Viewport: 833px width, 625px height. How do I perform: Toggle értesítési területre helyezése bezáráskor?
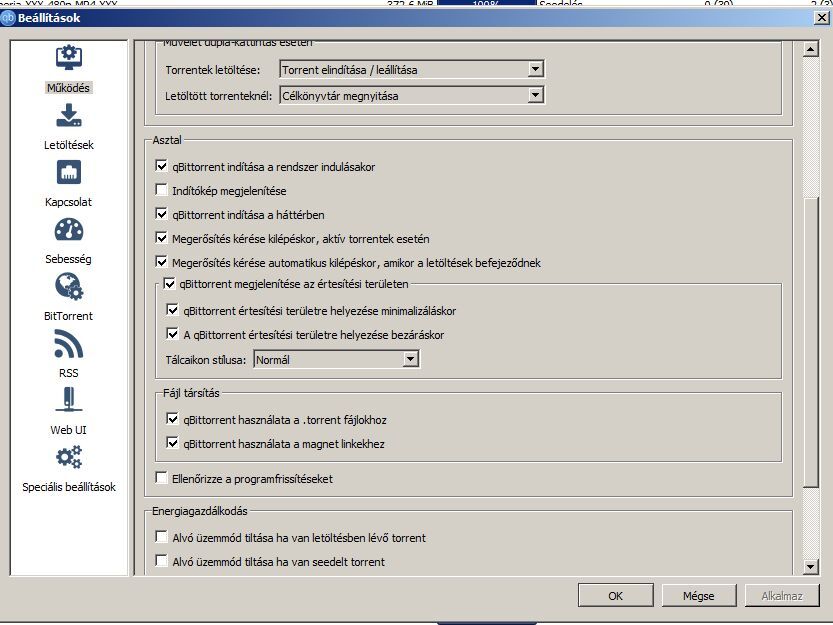pos(172,334)
